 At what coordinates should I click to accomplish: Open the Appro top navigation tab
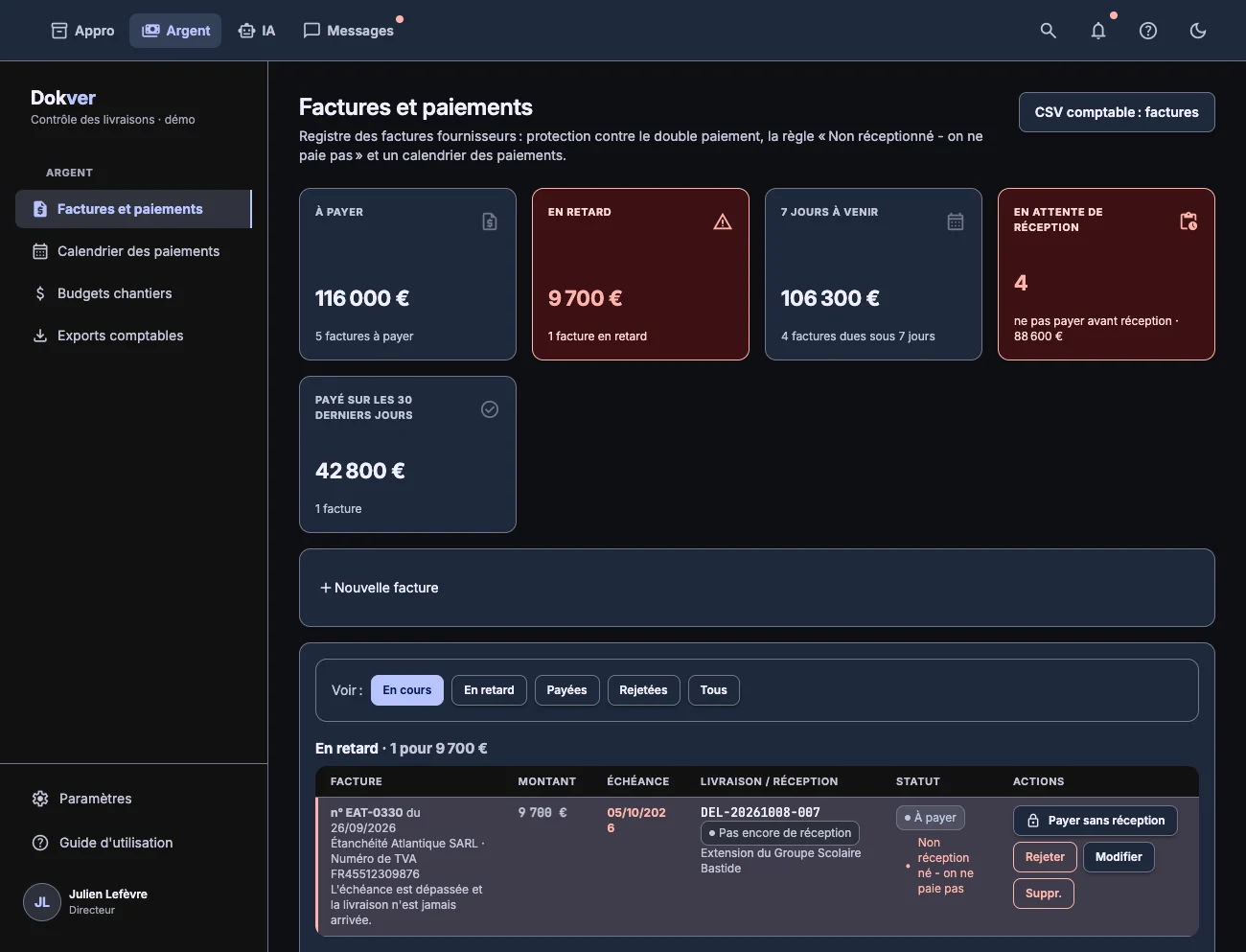tap(82, 31)
